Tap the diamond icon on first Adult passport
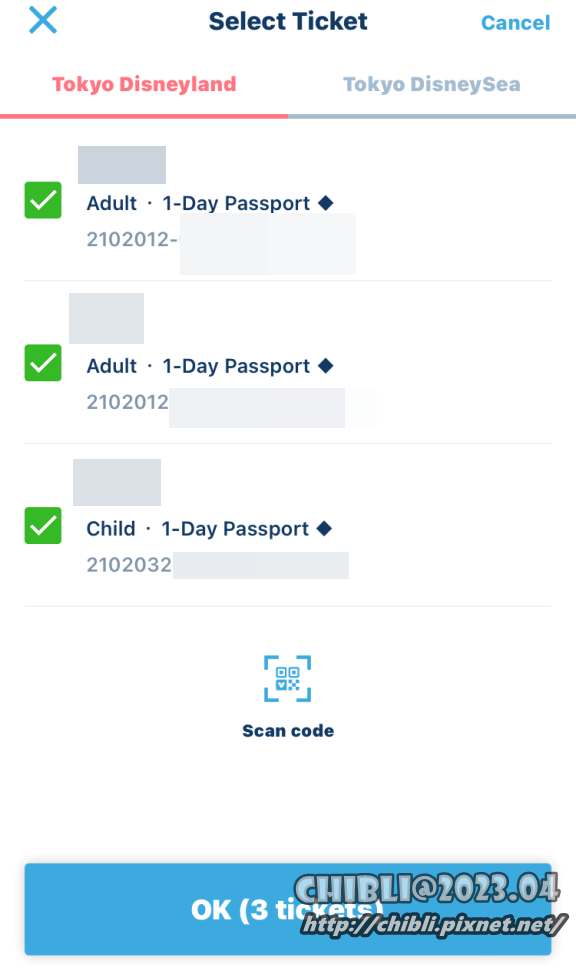Image resolution: width=576 pixels, height=980 pixels. 325,202
